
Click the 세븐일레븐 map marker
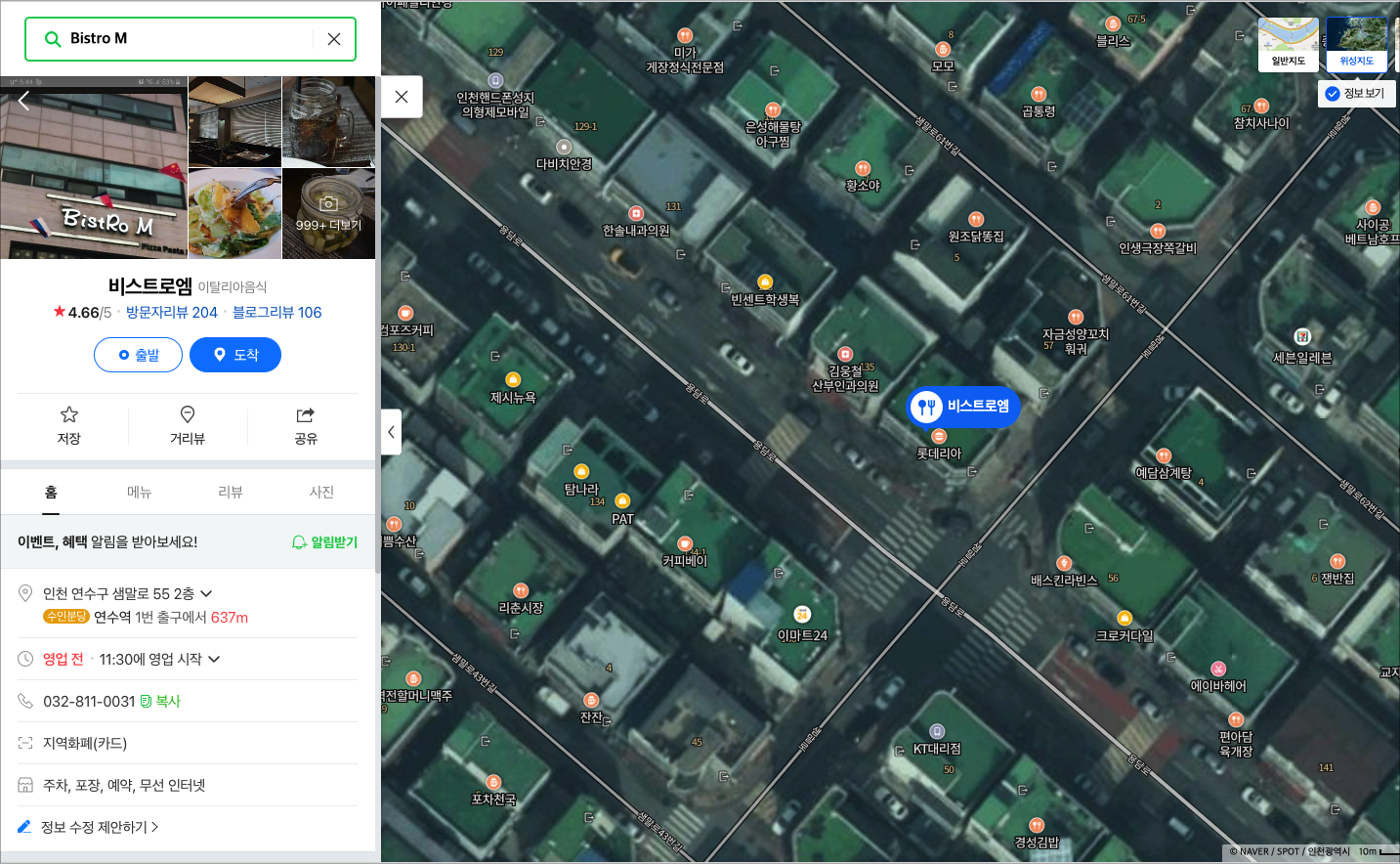(1302, 337)
